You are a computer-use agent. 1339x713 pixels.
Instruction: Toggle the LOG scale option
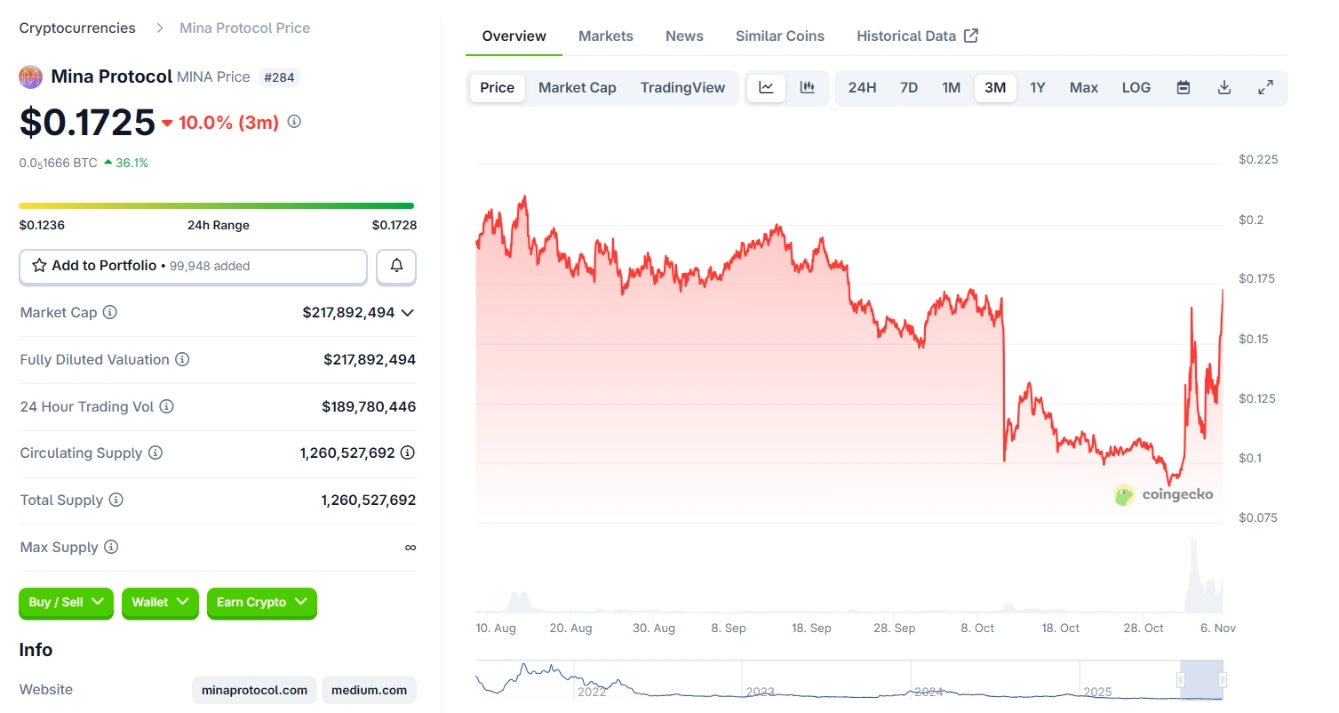coord(1136,88)
